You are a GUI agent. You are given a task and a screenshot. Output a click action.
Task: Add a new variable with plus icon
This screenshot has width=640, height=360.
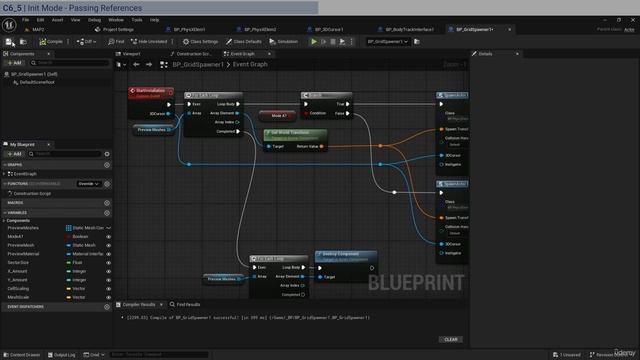(x=107, y=213)
